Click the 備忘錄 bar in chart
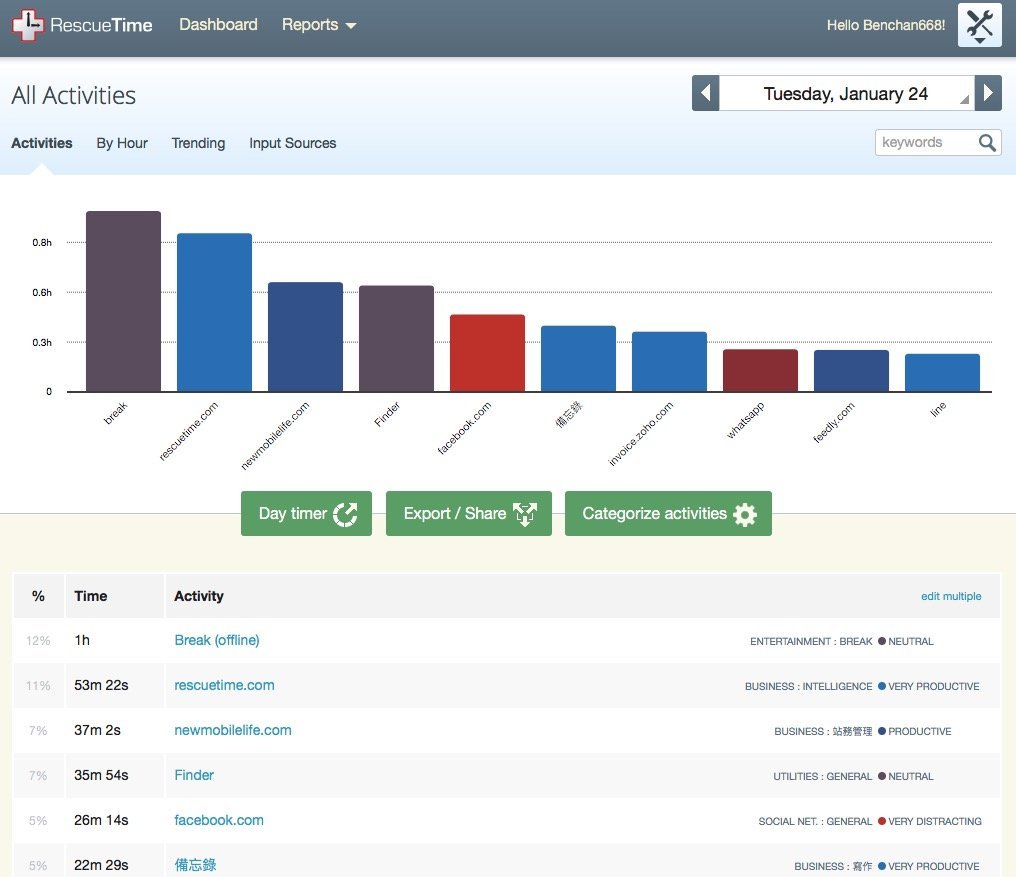Viewport: 1016px width, 877px height. pyautogui.click(x=579, y=358)
